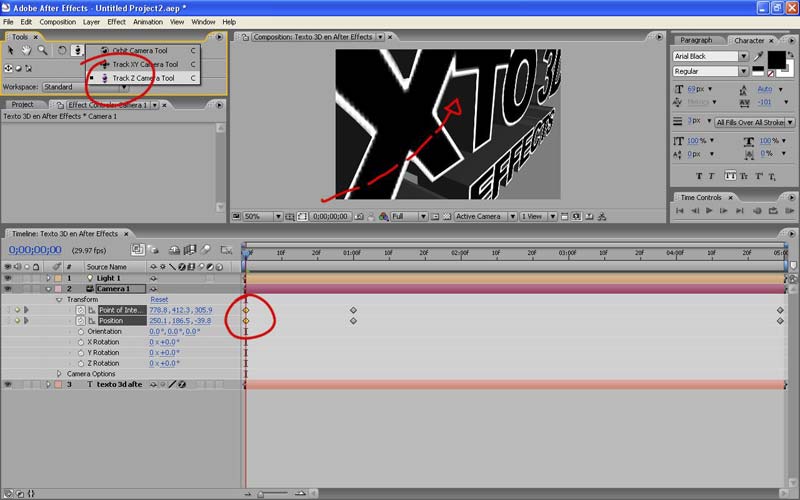
Task: Toggle Point of Interest stopwatch
Action: (81, 310)
